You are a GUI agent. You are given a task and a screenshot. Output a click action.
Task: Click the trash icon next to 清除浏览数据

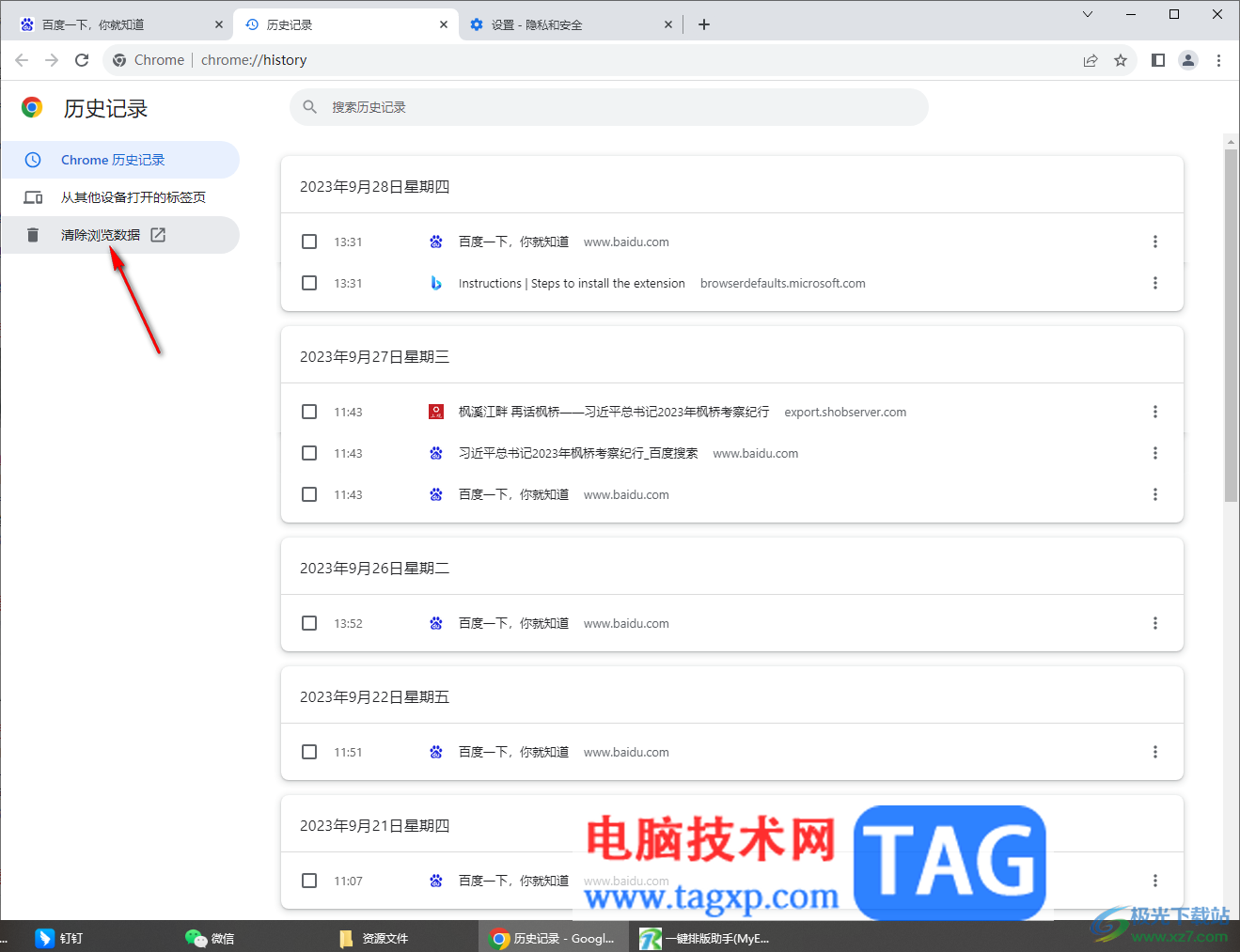34,234
